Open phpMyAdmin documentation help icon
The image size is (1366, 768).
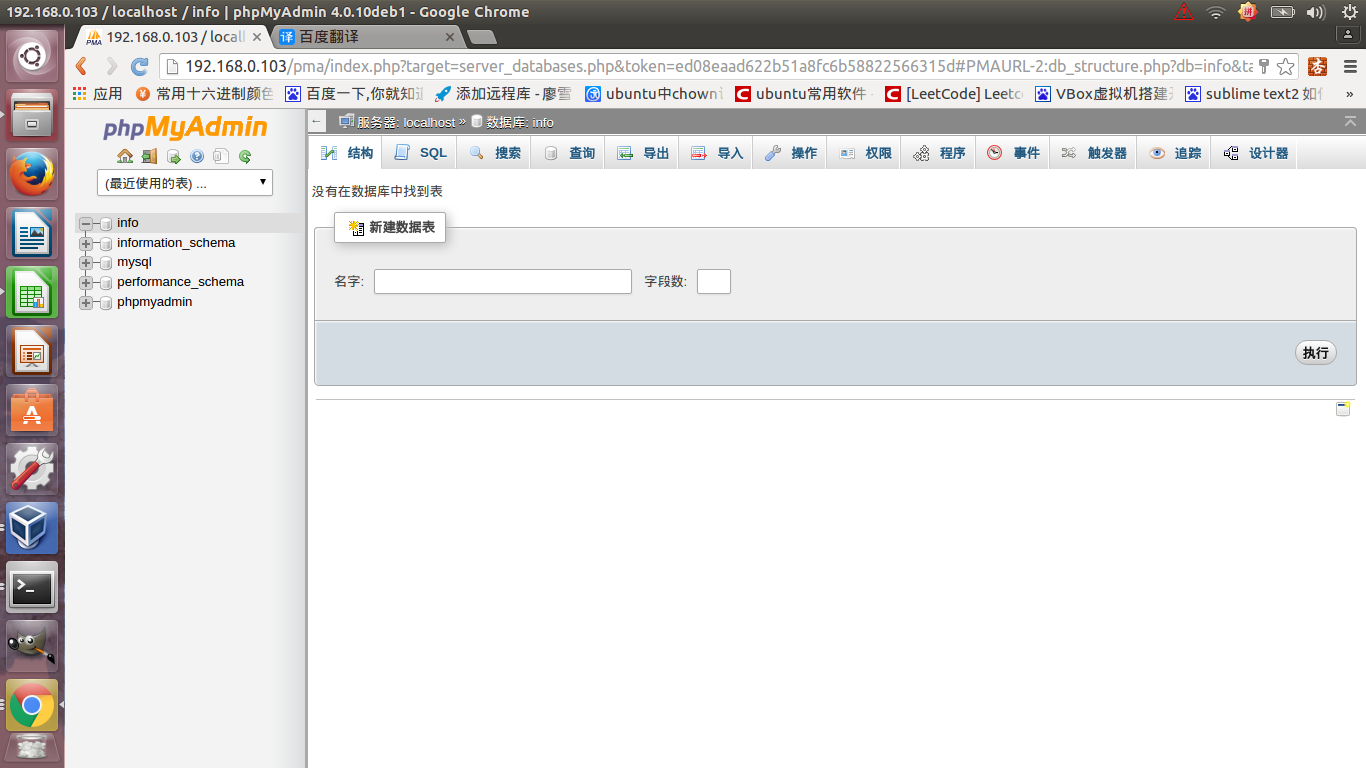coord(197,156)
